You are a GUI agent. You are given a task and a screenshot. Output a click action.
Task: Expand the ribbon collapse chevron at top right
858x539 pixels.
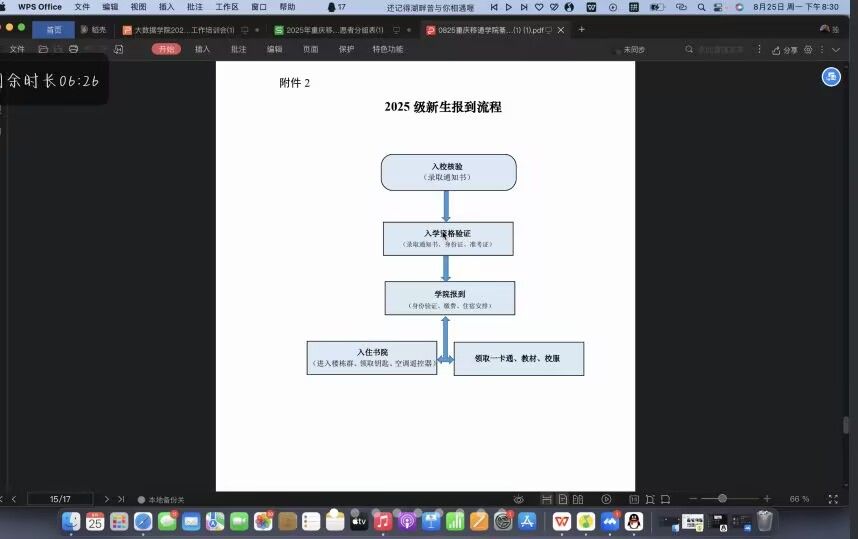pos(836,49)
